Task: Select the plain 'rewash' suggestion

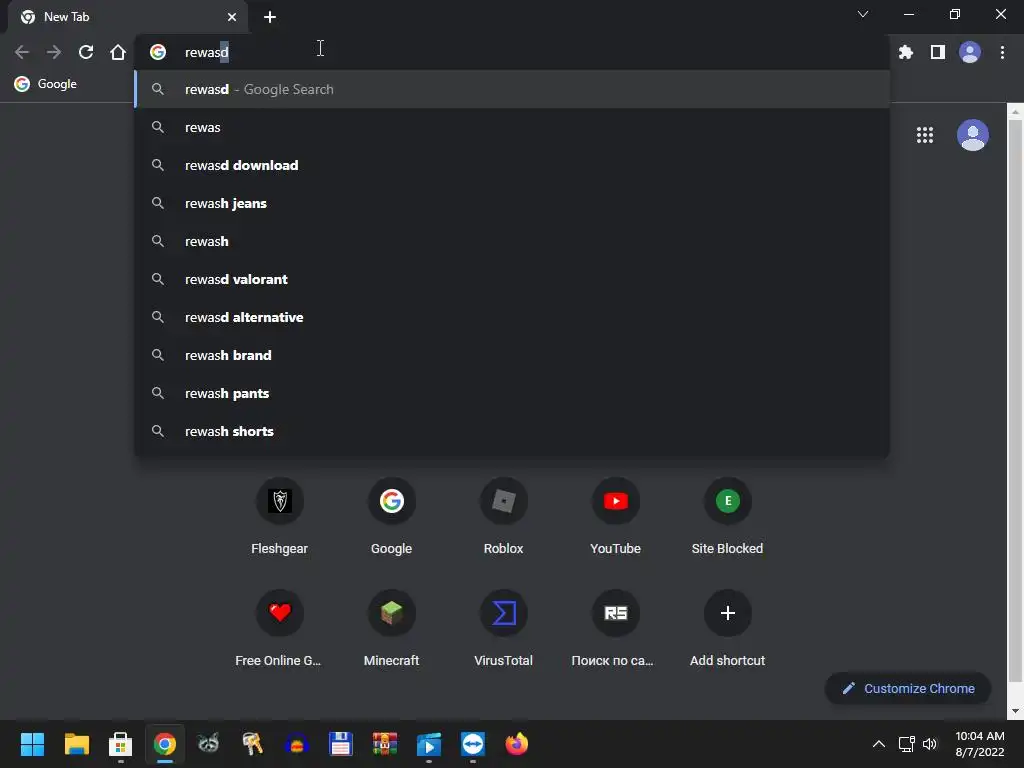Action: (512, 241)
